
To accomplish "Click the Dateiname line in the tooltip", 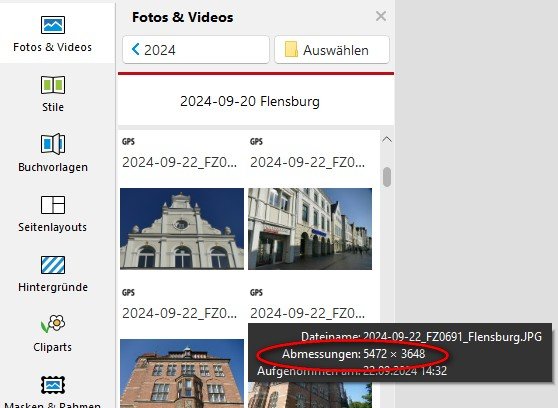I will tap(422, 336).
